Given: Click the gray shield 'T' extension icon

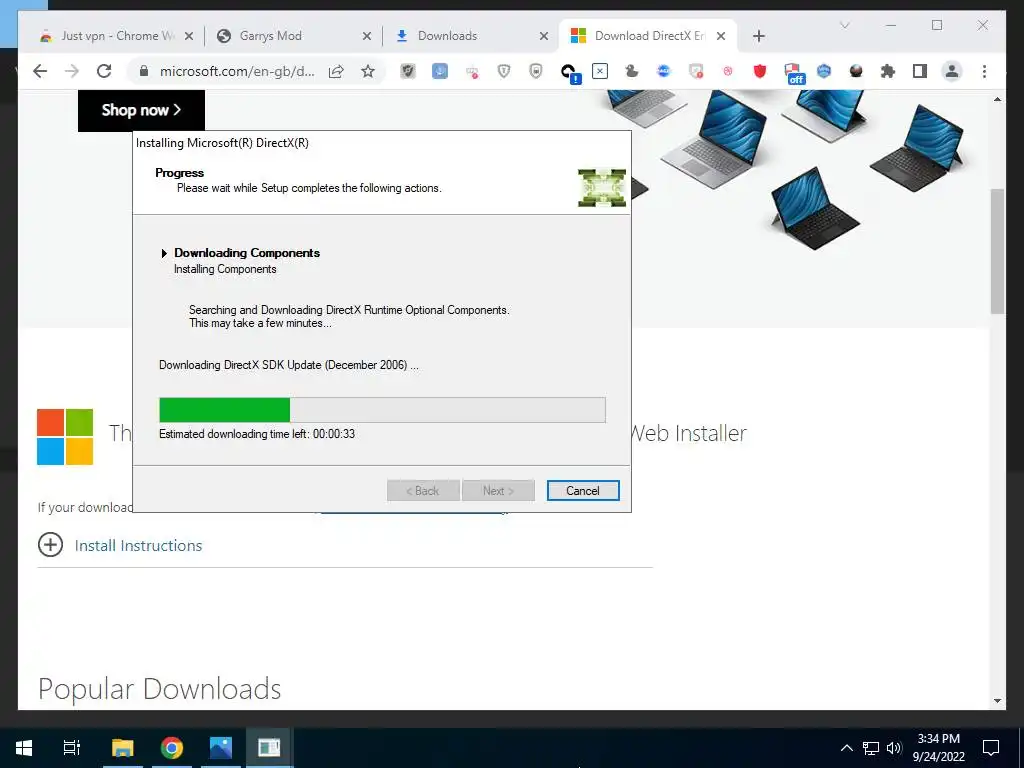Looking at the screenshot, I should click(x=504, y=71).
